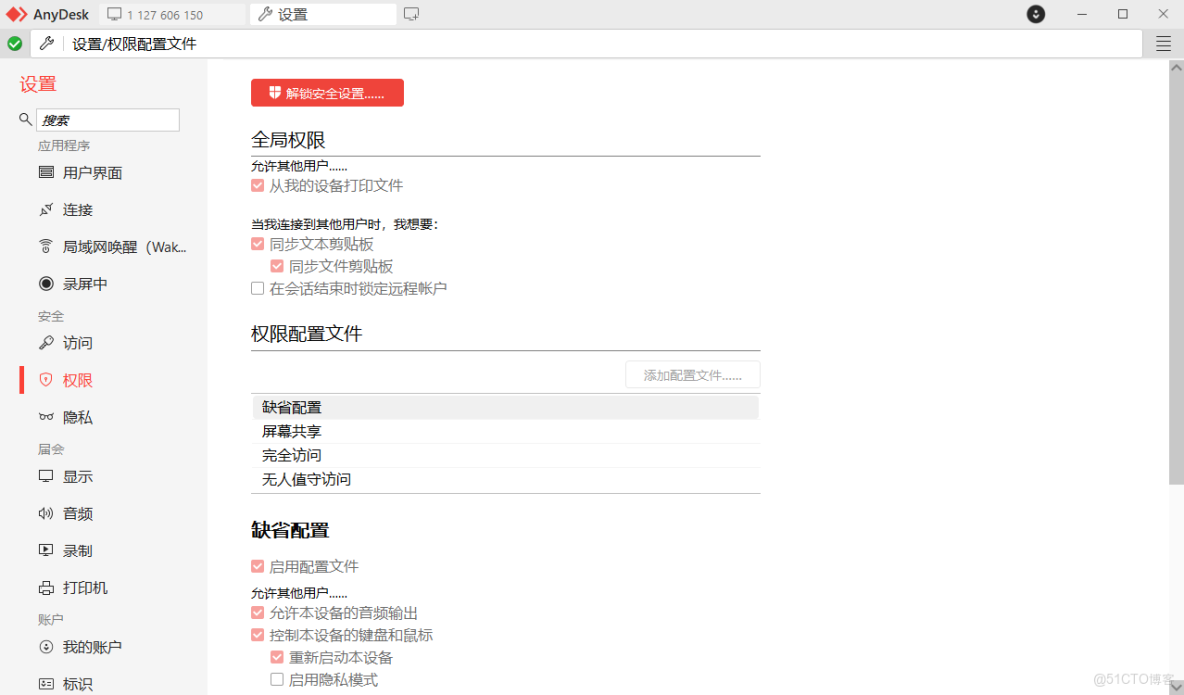Enable 在会话结束时锁定远程帐户 option
1184x695 pixels.
(x=257, y=287)
